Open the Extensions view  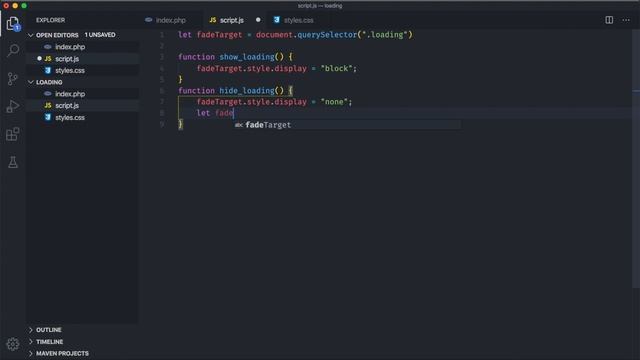click(13, 134)
